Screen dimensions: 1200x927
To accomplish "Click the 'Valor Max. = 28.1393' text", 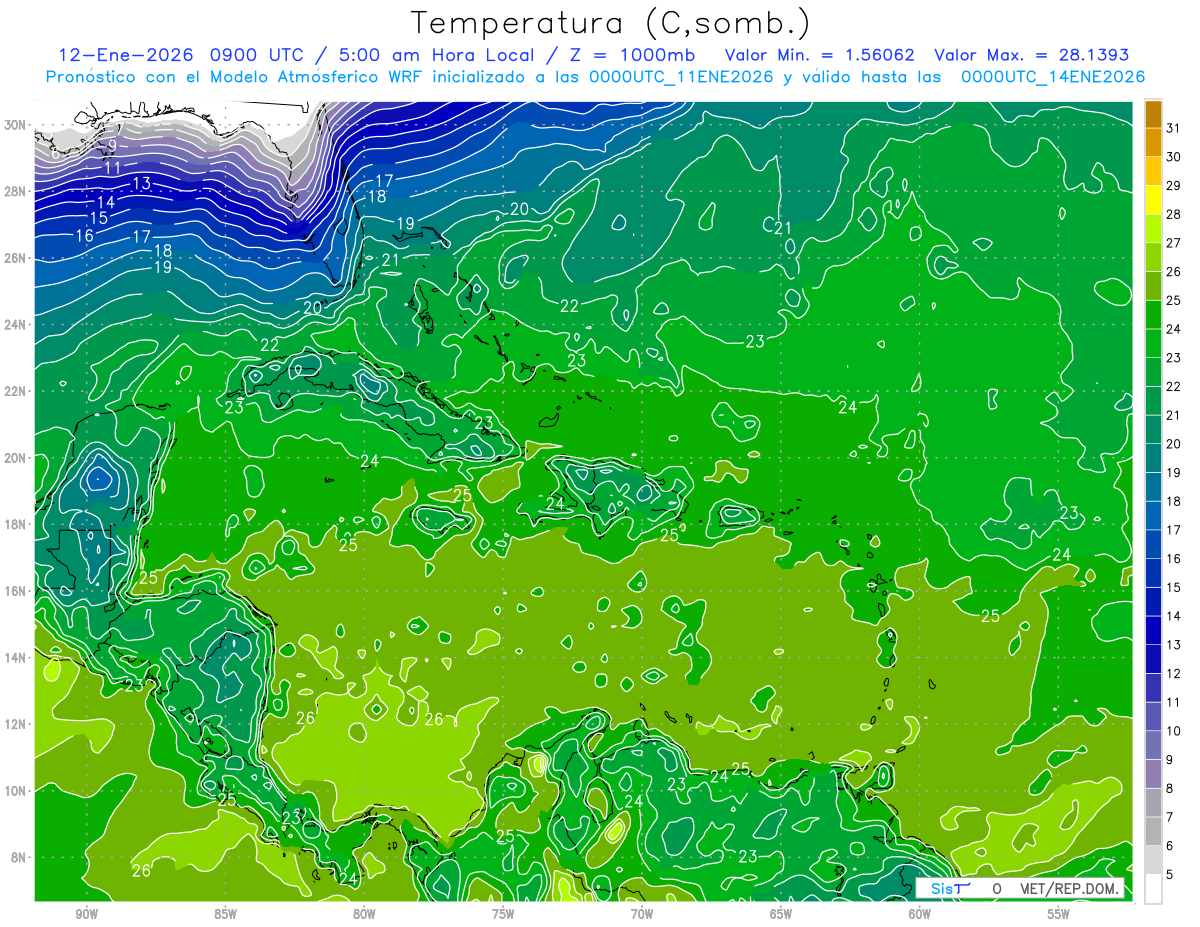I will click(x=1032, y=55).
